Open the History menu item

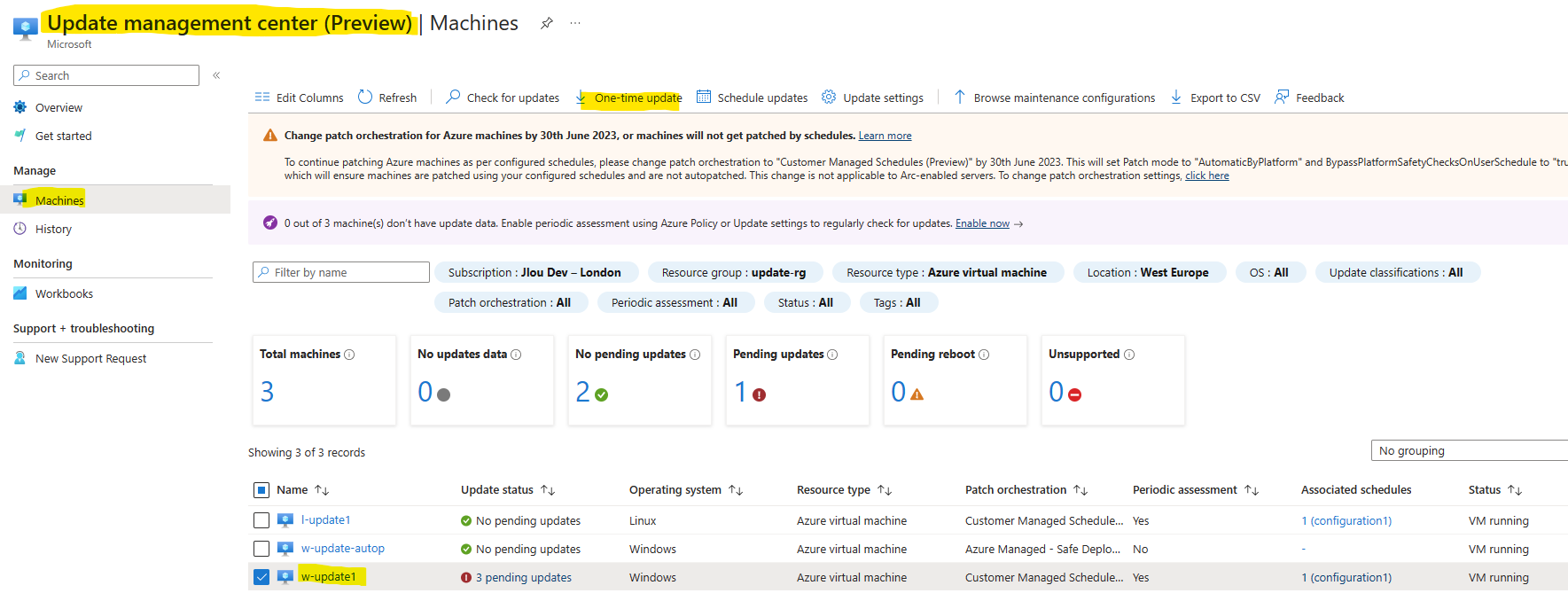53,229
